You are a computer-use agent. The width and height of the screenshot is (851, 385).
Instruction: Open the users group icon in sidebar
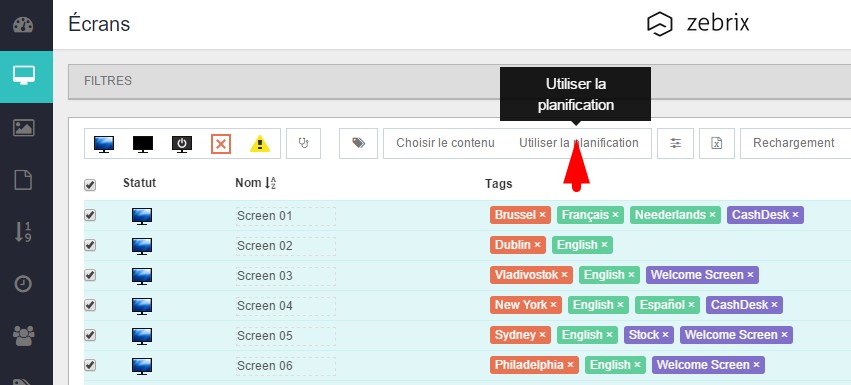(x=24, y=336)
